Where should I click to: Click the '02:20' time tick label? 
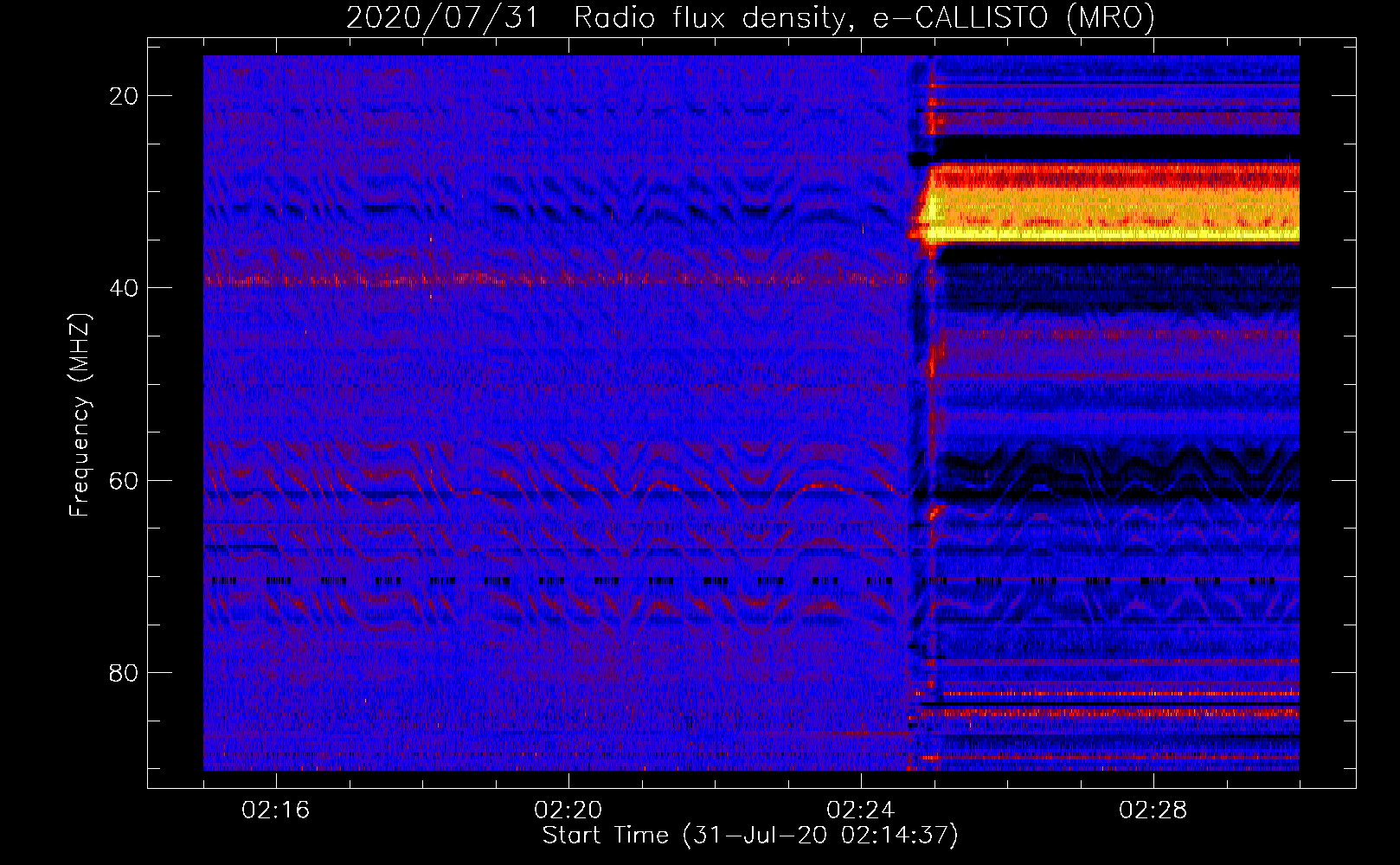[568, 811]
